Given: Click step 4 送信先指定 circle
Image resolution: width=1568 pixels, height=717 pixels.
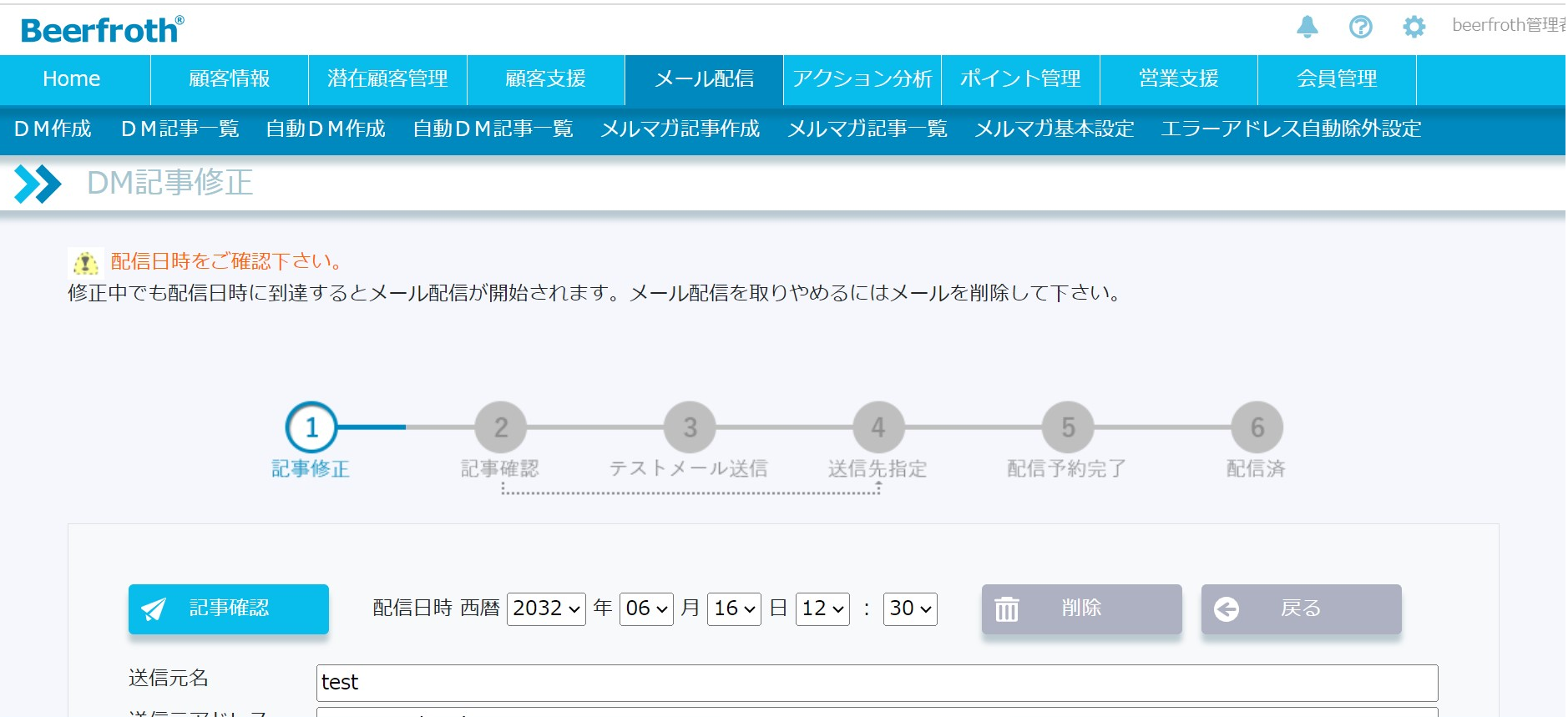Looking at the screenshot, I should (x=878, y=427).
